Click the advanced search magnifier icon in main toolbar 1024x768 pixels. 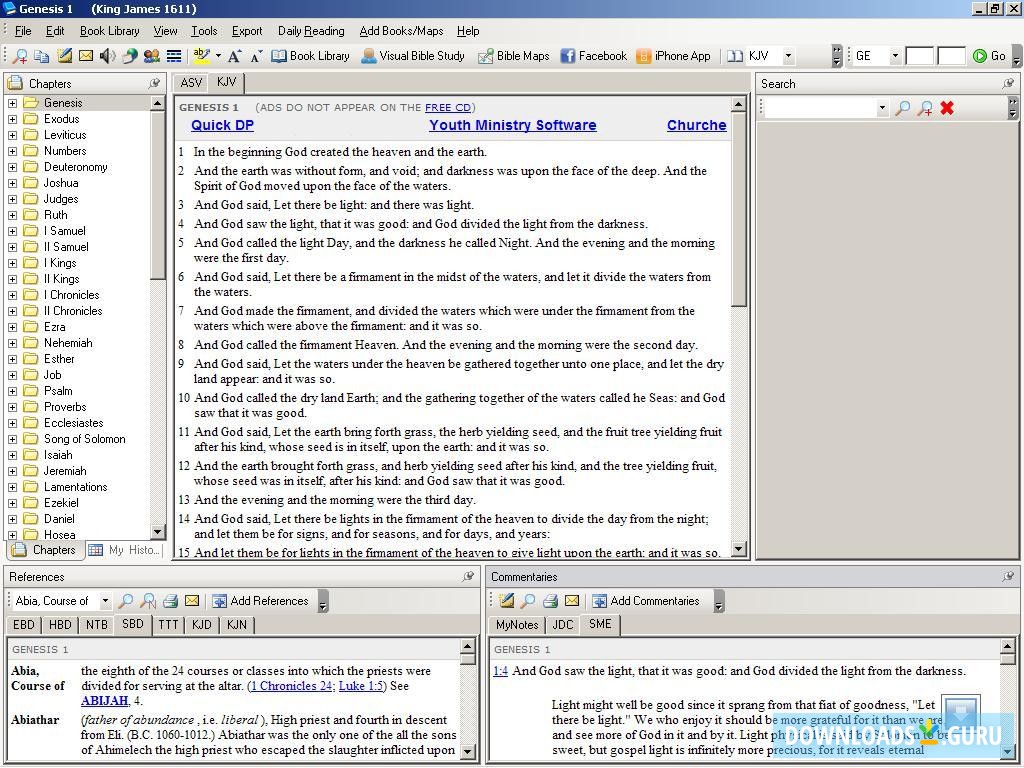click(20, 56)
